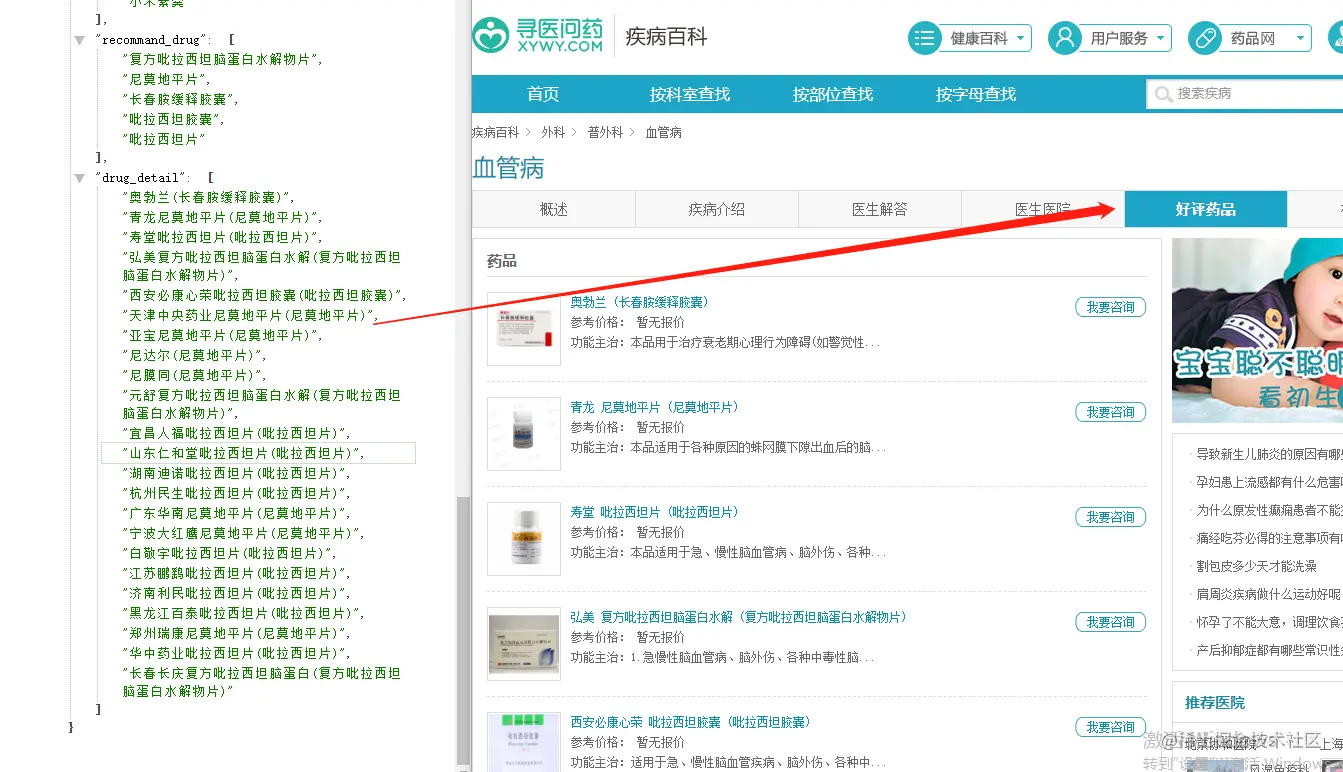1343x772 pixels.
Task: Click the 血管病 breadcrumb link
Action: click(x=663, y=132)
